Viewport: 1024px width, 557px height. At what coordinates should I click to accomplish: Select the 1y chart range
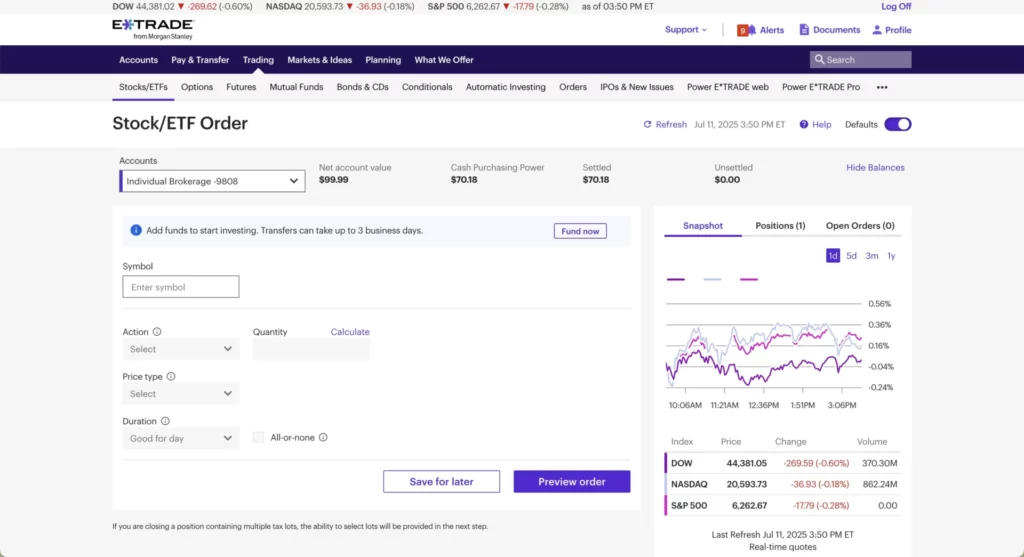coord(891,256)
